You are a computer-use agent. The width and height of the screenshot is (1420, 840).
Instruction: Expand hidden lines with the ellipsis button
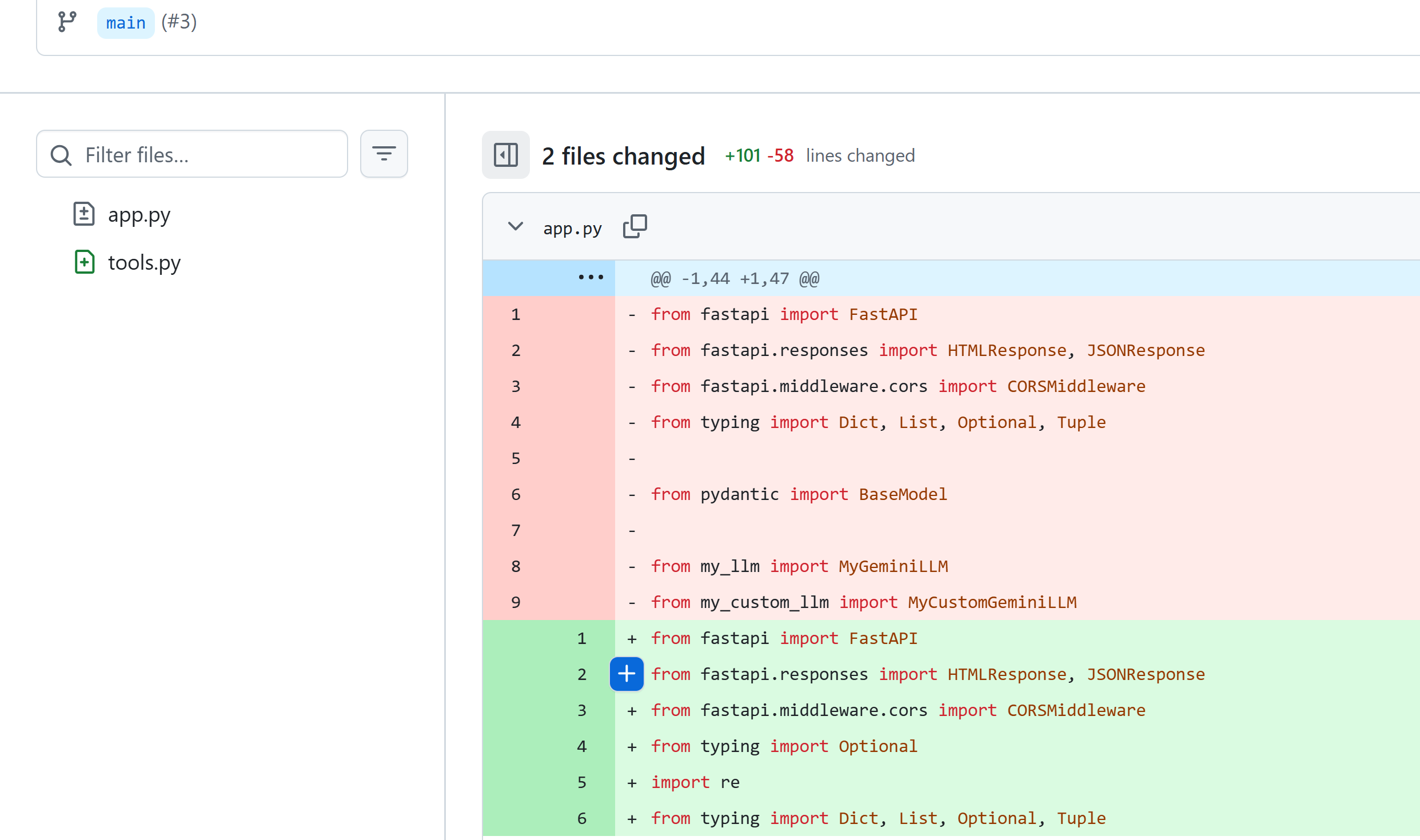[591, 278]
